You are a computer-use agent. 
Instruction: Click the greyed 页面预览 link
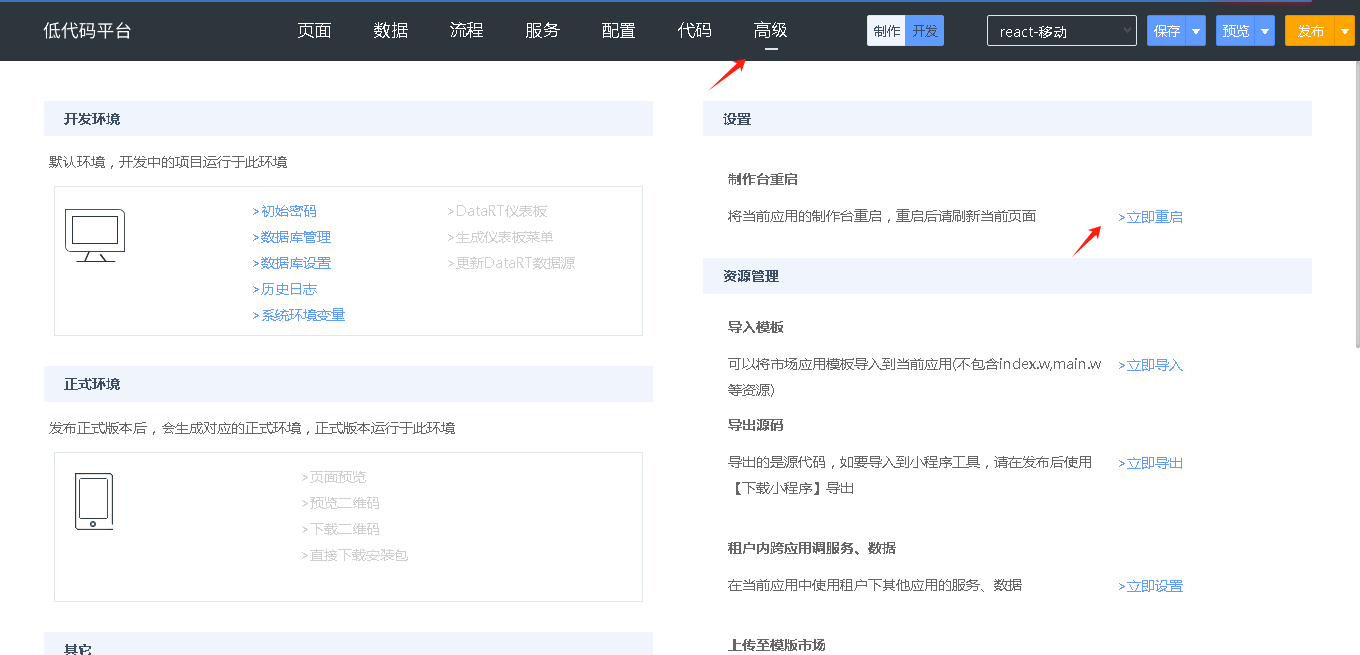pyautogui.click(x=334, y=477)
